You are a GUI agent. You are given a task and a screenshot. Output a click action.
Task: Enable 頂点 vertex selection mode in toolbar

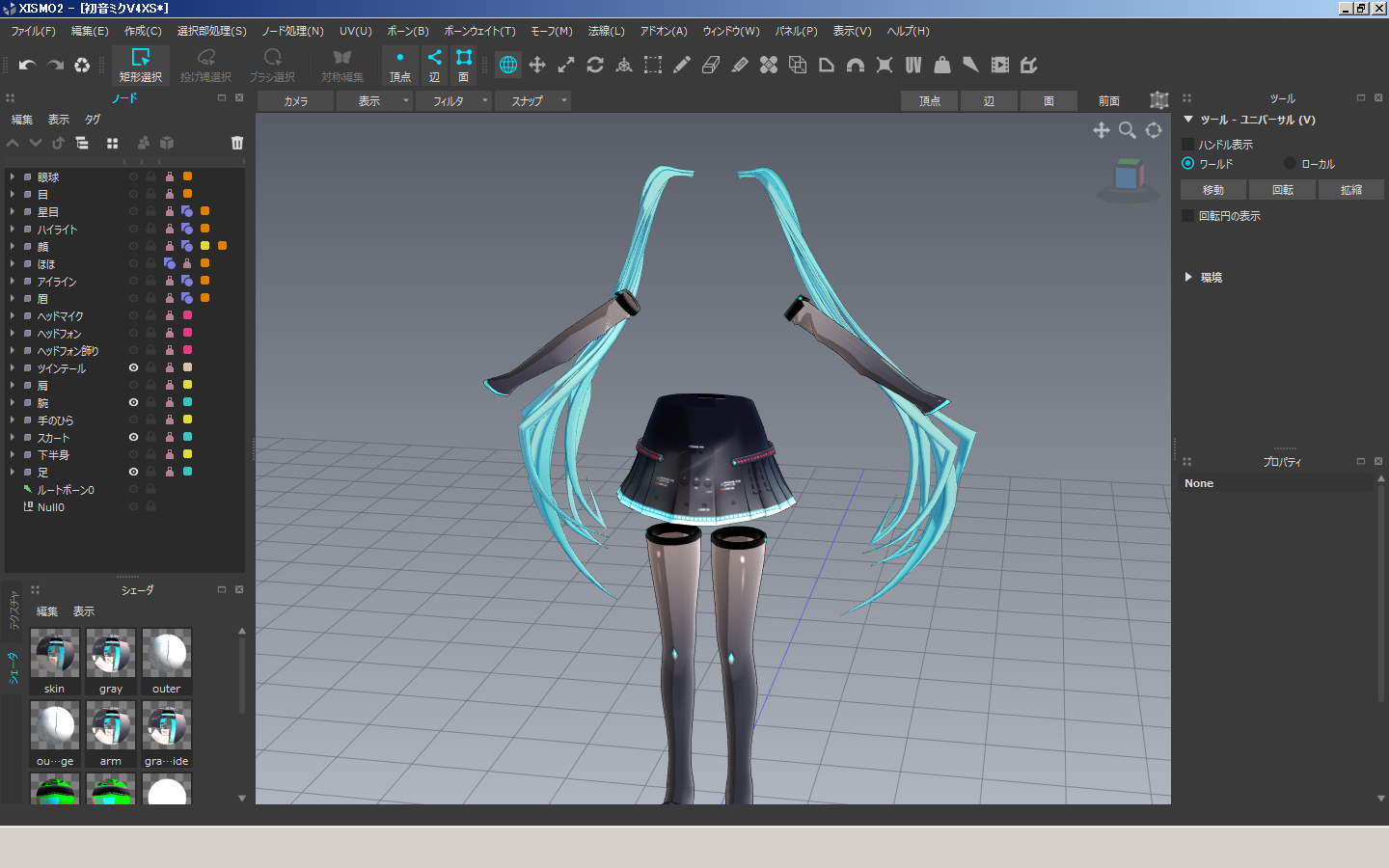[x=400, y=65]
